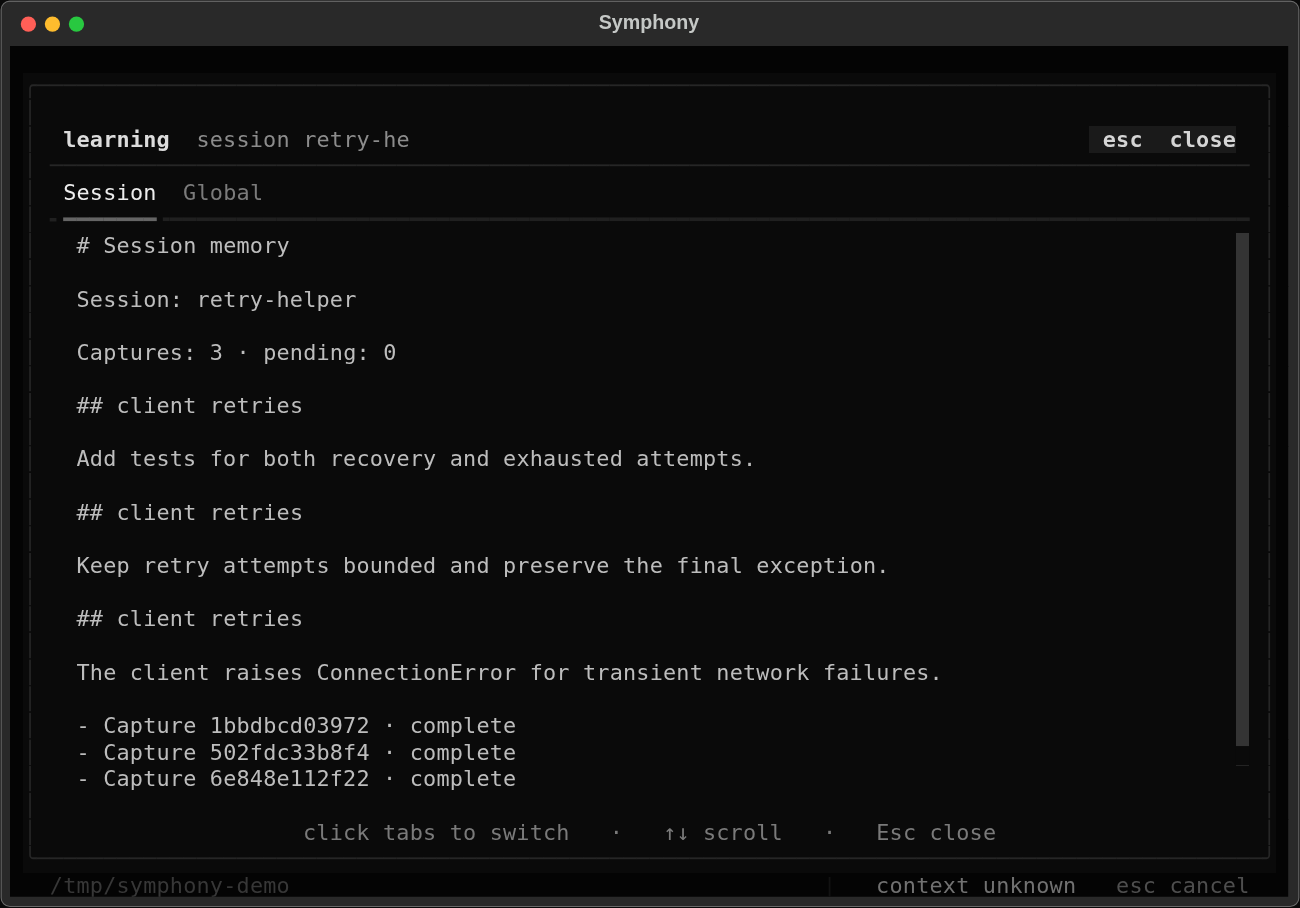
Task: Click the esc close button
Action: 1162,140
